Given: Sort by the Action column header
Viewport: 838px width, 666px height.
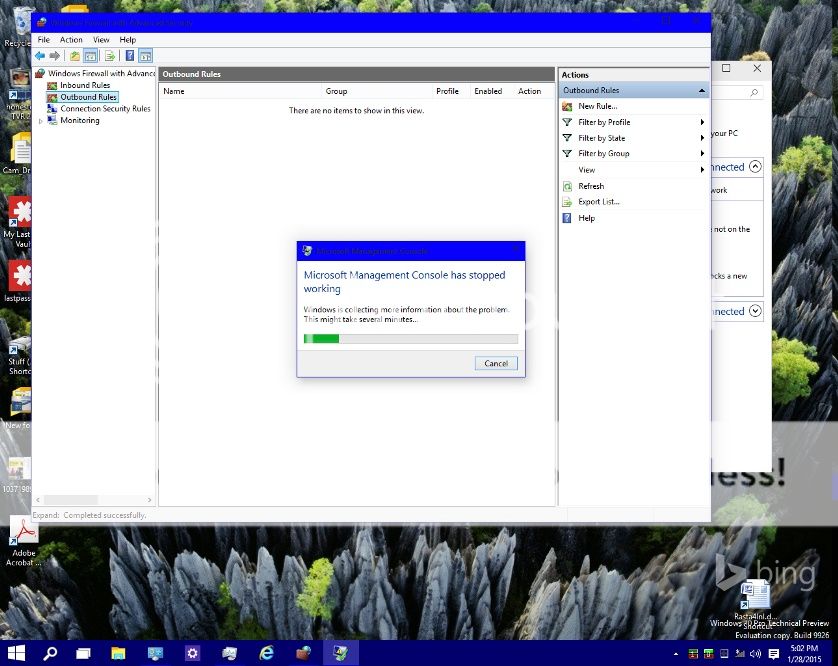Looking at the screenshot, I should click(534, 91).
